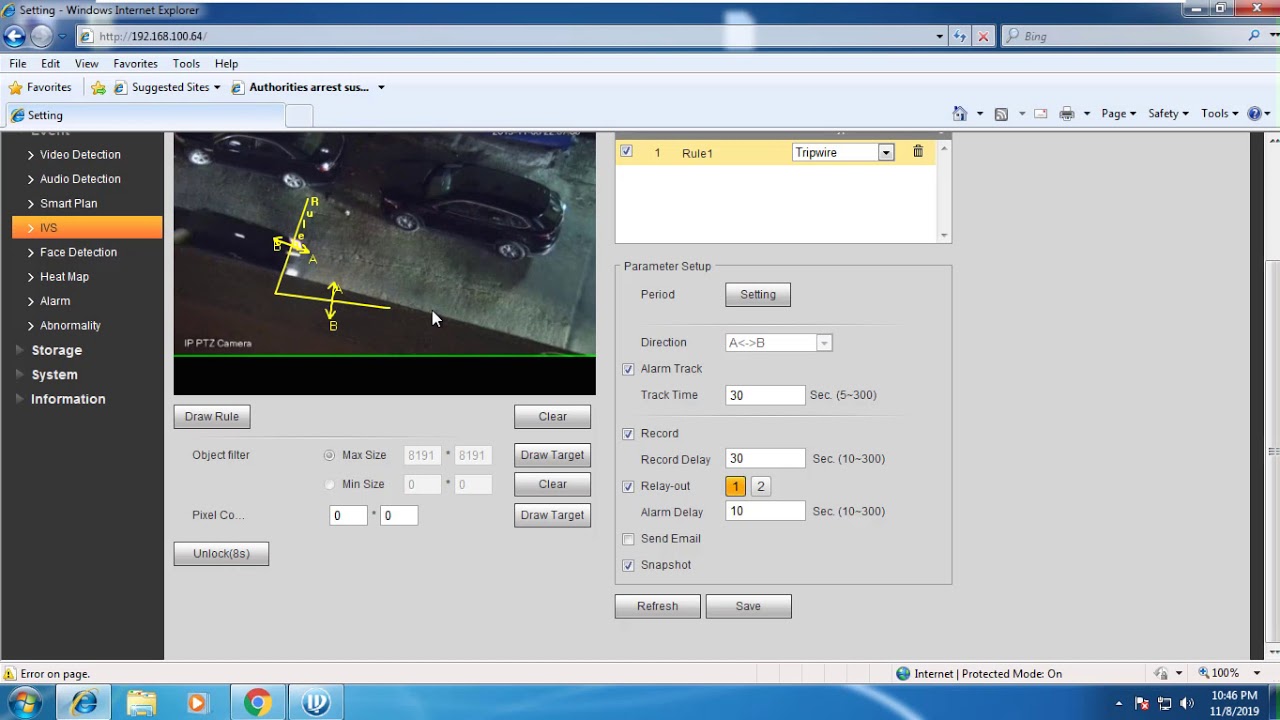Image resolution: width=1280 pixels, height=720 pixels.
Task: Expand the System section
Action: point(54,374)
